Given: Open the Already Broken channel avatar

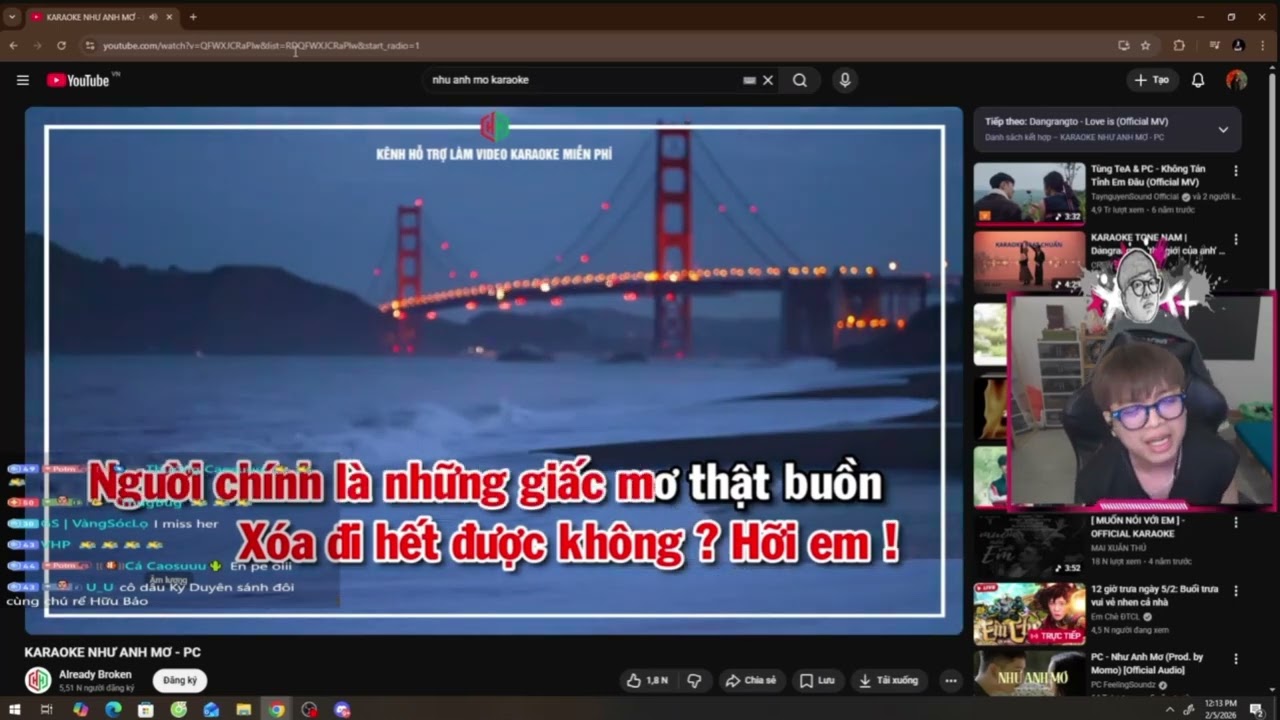Looking at the screenshot, I should click(38, 680).
